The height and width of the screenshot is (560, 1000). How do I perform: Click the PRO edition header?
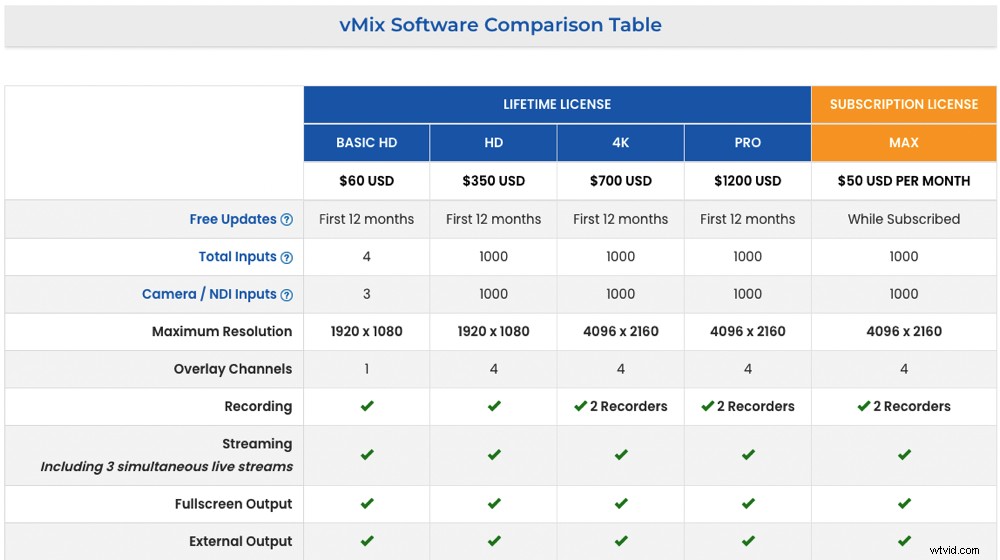point(748,143)
